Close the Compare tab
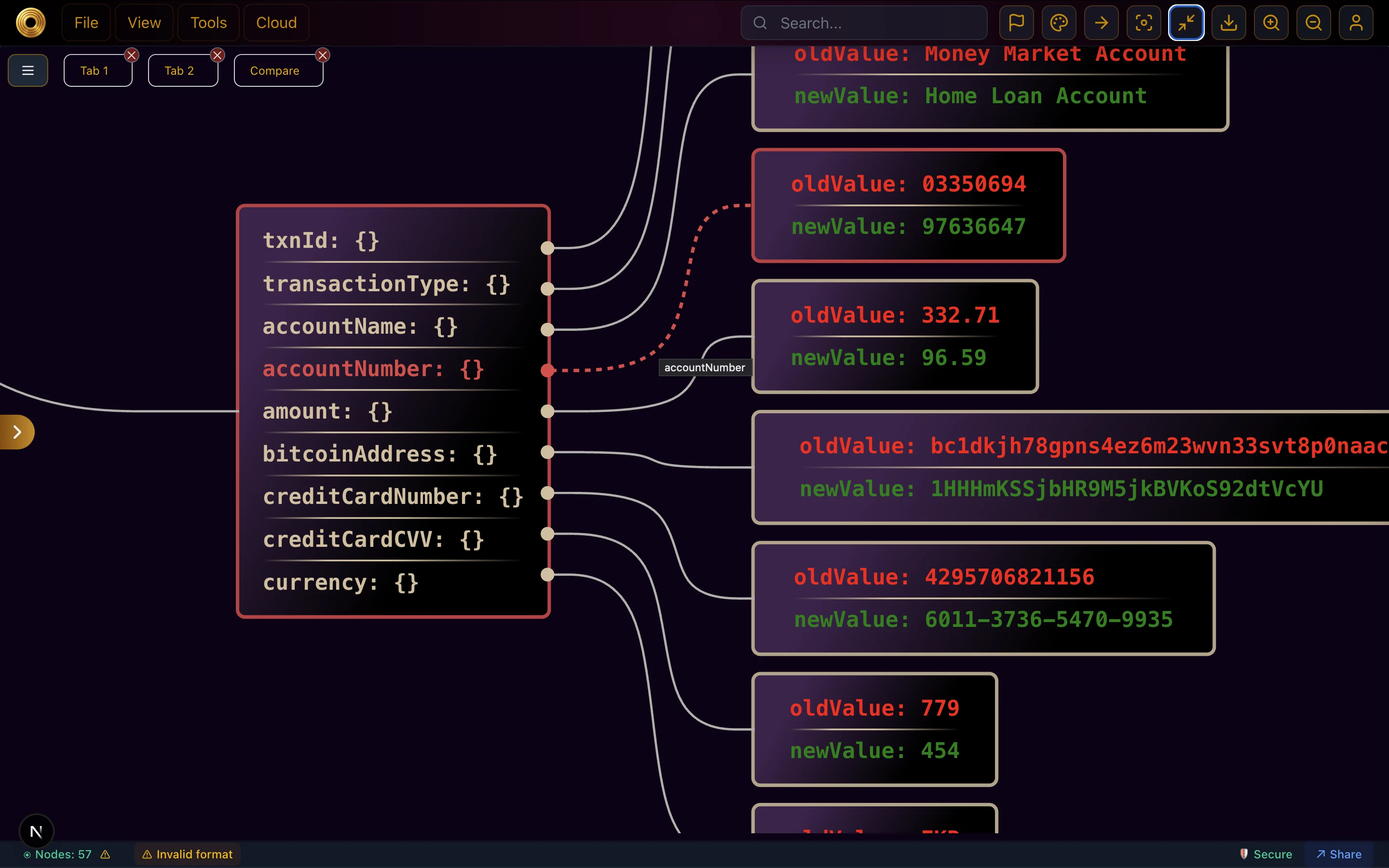1389x868 pixels. [323, 54]
